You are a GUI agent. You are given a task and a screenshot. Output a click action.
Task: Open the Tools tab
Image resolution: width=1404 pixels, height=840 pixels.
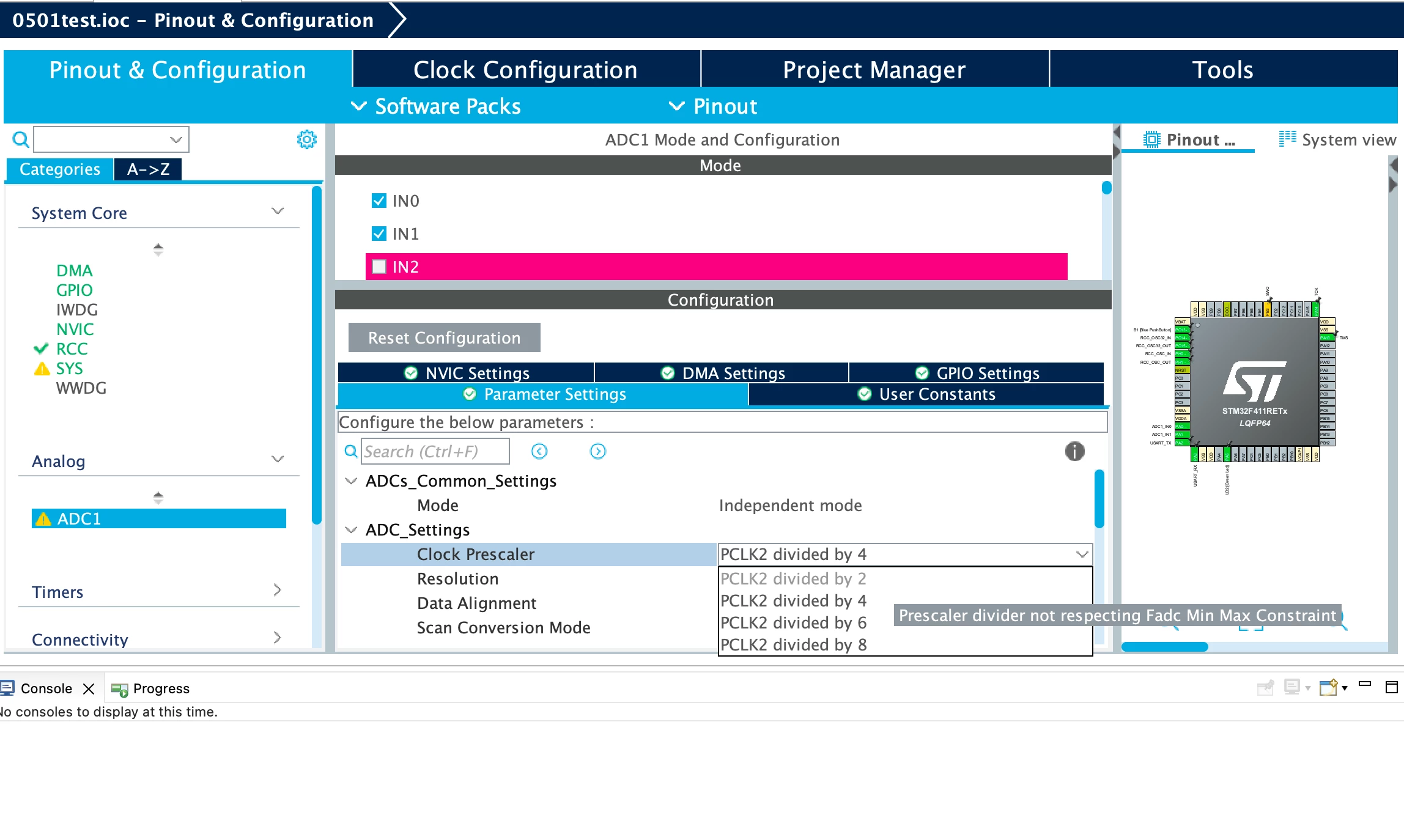1223,70
